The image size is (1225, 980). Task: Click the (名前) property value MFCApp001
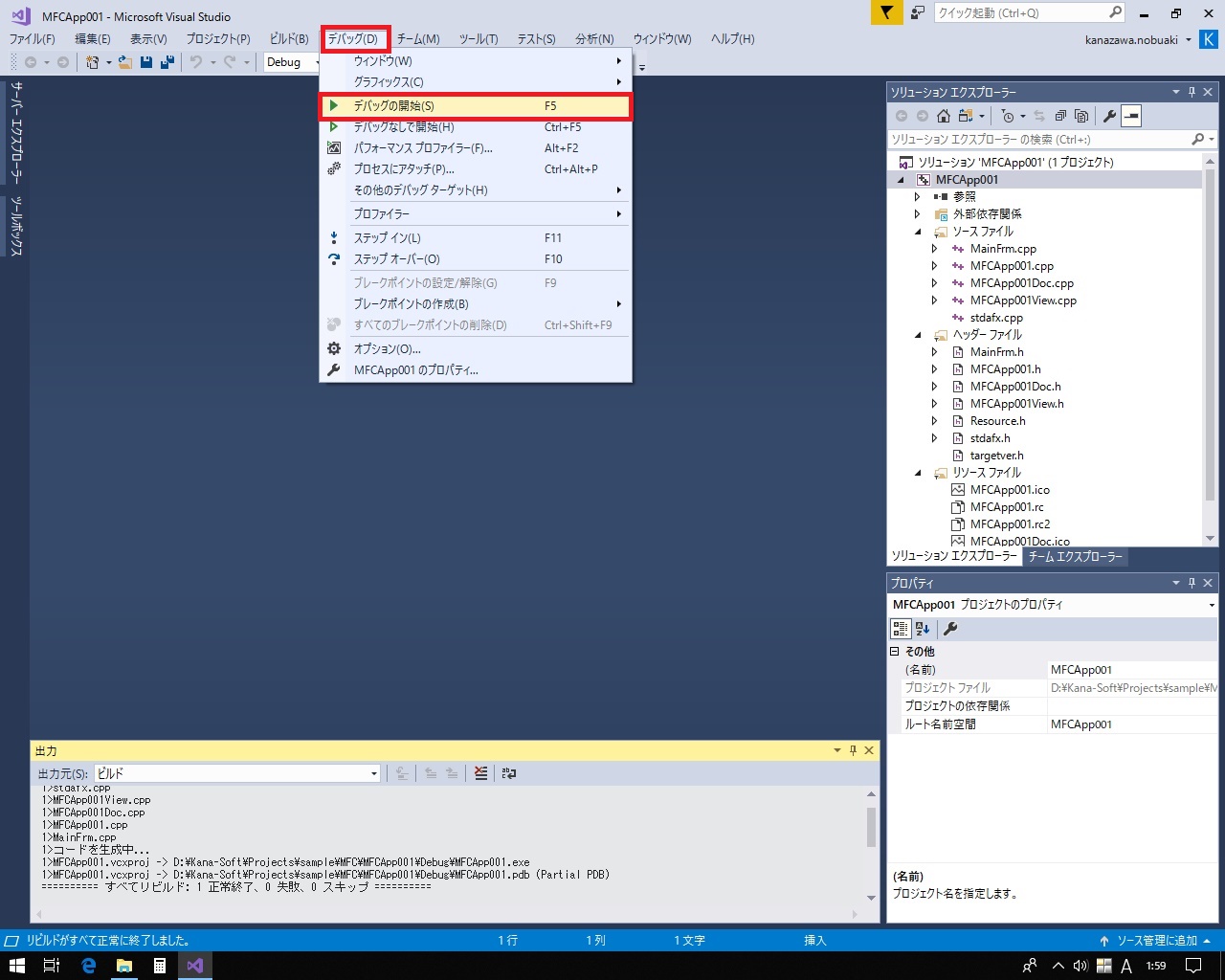coord(1133,670)
